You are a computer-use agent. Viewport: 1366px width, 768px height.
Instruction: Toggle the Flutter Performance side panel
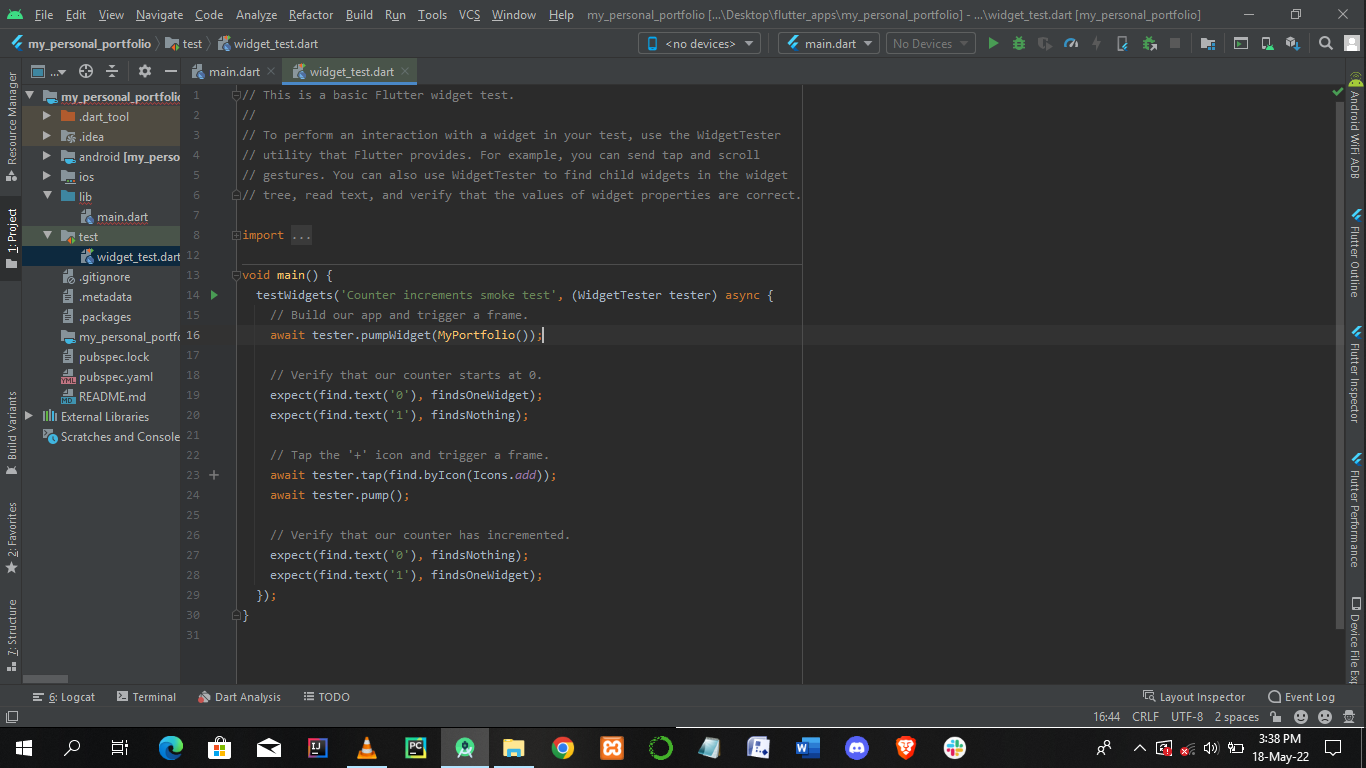pyautogui.click(x=1355, y=509)
